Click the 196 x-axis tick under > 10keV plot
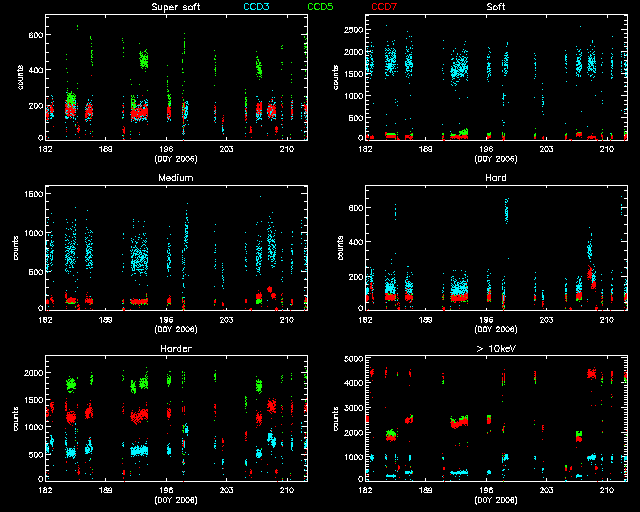Viewport: 640px width, 512px height. 486,490
